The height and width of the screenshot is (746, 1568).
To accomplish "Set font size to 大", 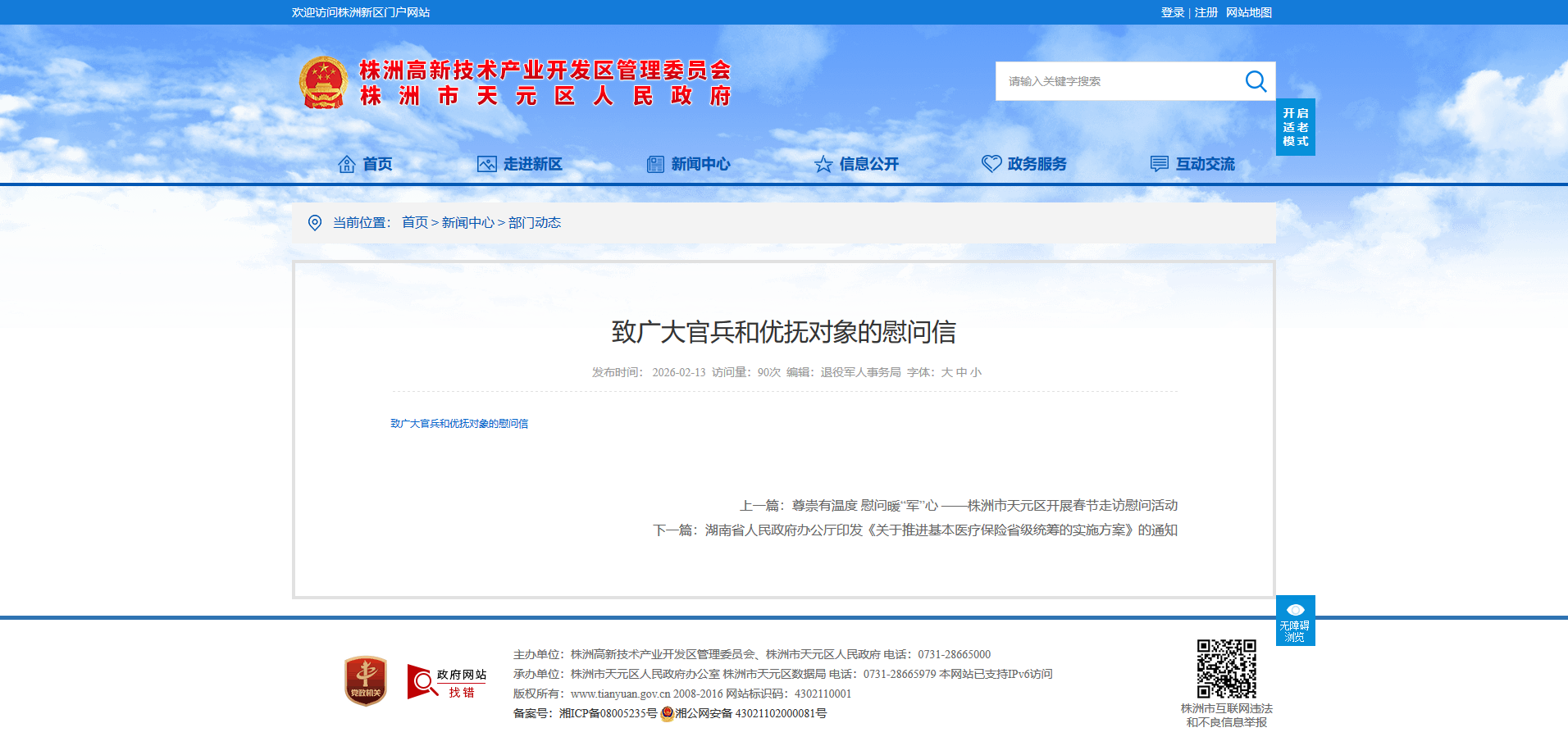I will click(946, 372).
